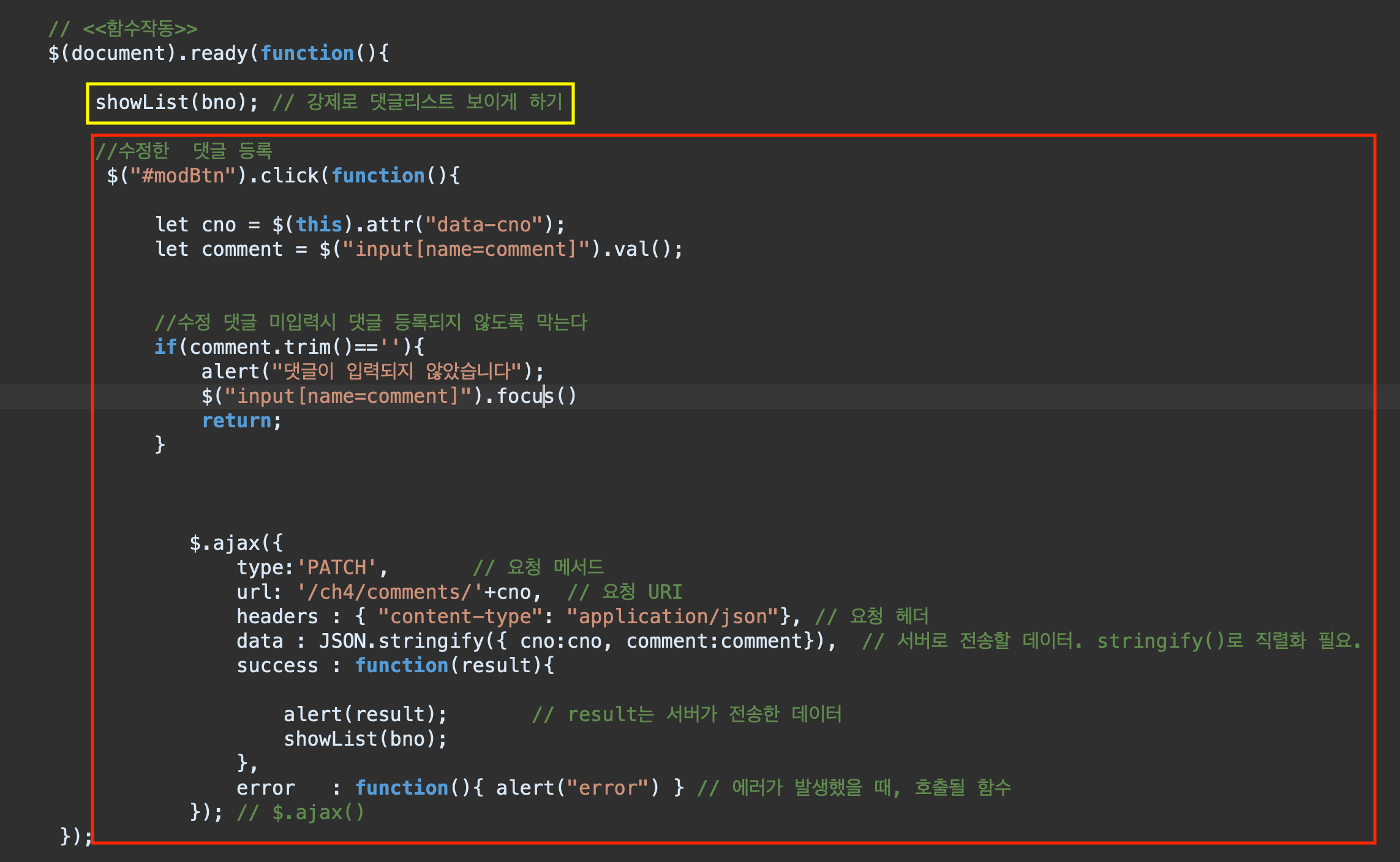Click the <<함수작동>> top comment
Image resolution: width=1400 pixels, height=862 pixels.
pyautogui.click(x=140, y=28)
